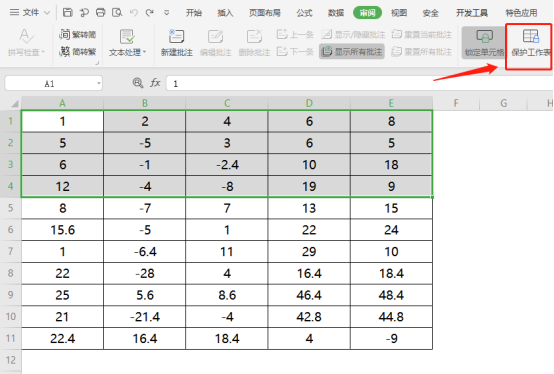554x374 pixels.
Task: Click 简转繁 simplified to traditional conversion
Action: [77, 52]
